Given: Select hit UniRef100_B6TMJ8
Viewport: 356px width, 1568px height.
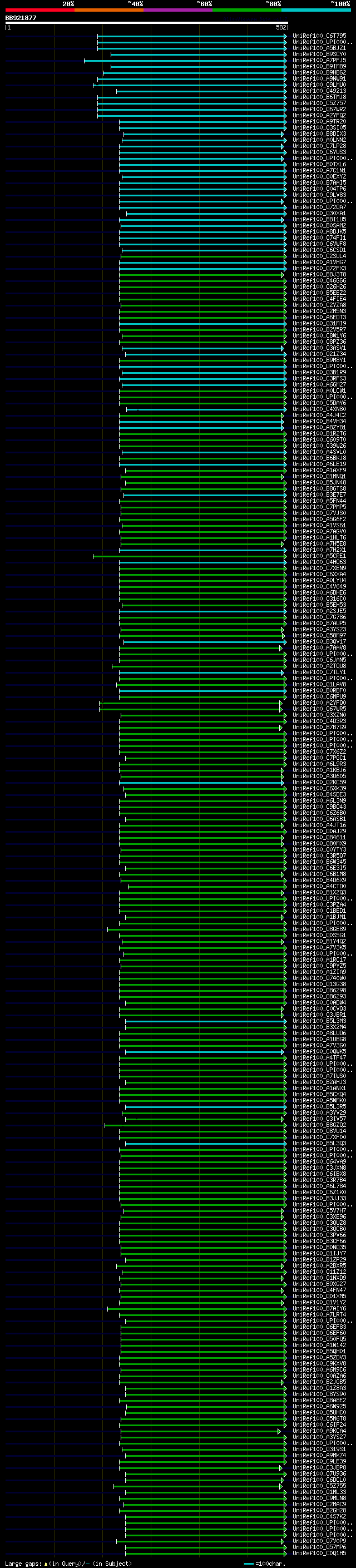Looking at the screenshot, I should pyautogui.click(x=319, y=97).
